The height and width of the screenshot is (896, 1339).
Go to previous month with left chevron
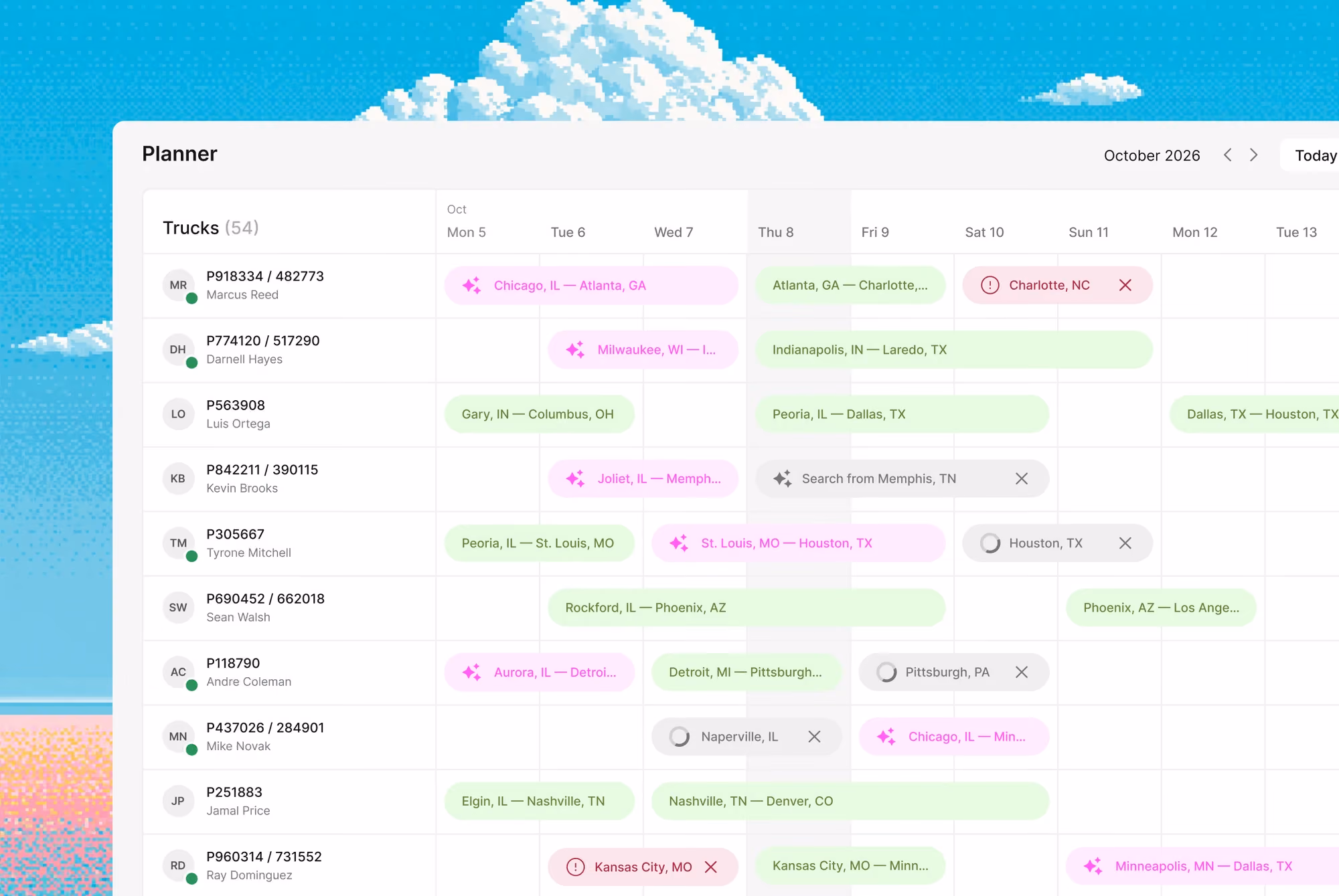pos(1227,155)
